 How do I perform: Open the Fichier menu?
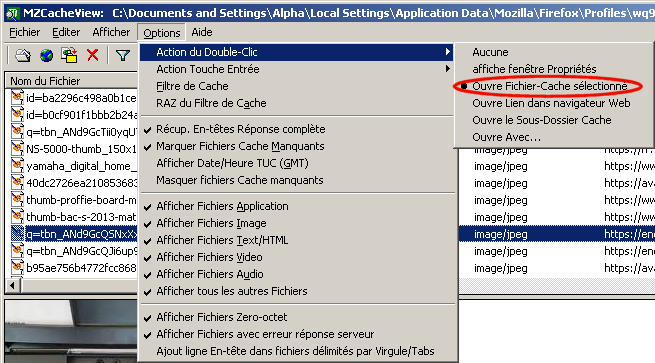coord(25,32)
